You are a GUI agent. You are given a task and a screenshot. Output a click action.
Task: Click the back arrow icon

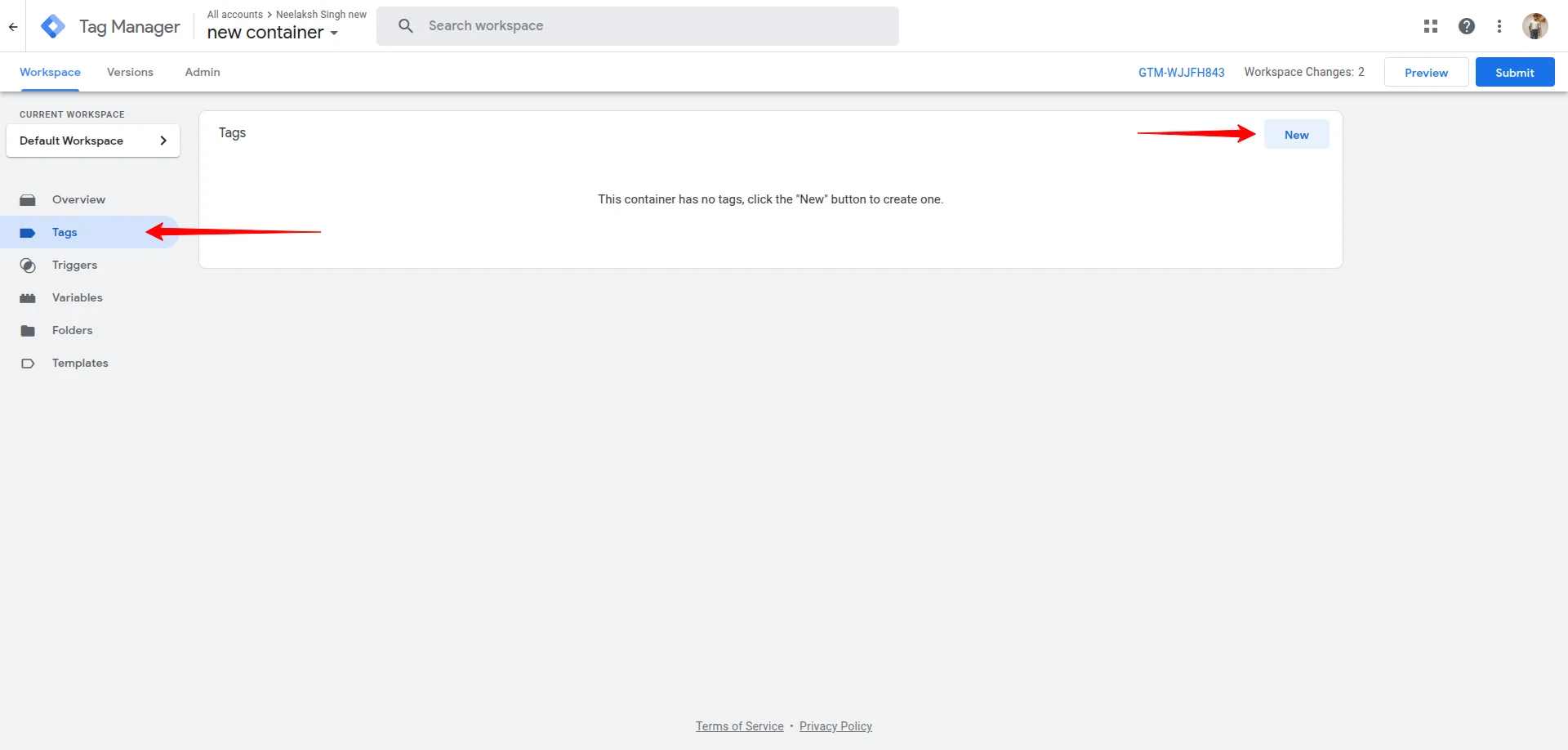pyautogui.click(x=13, y=26)
